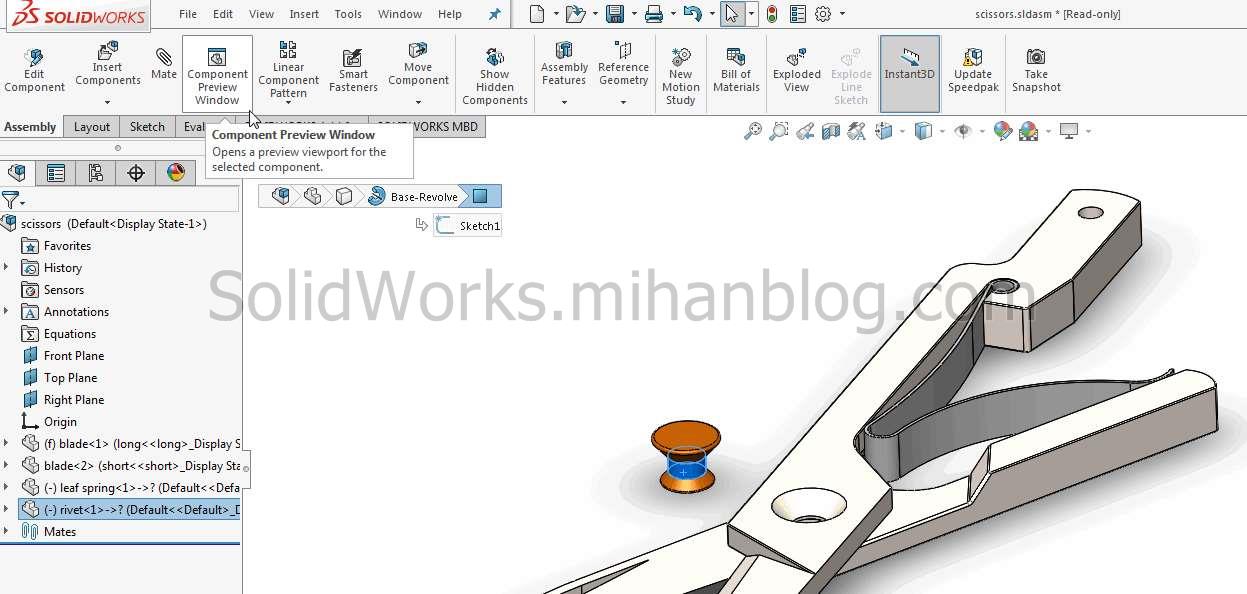Click Show Hidden Components

point(494,76)
